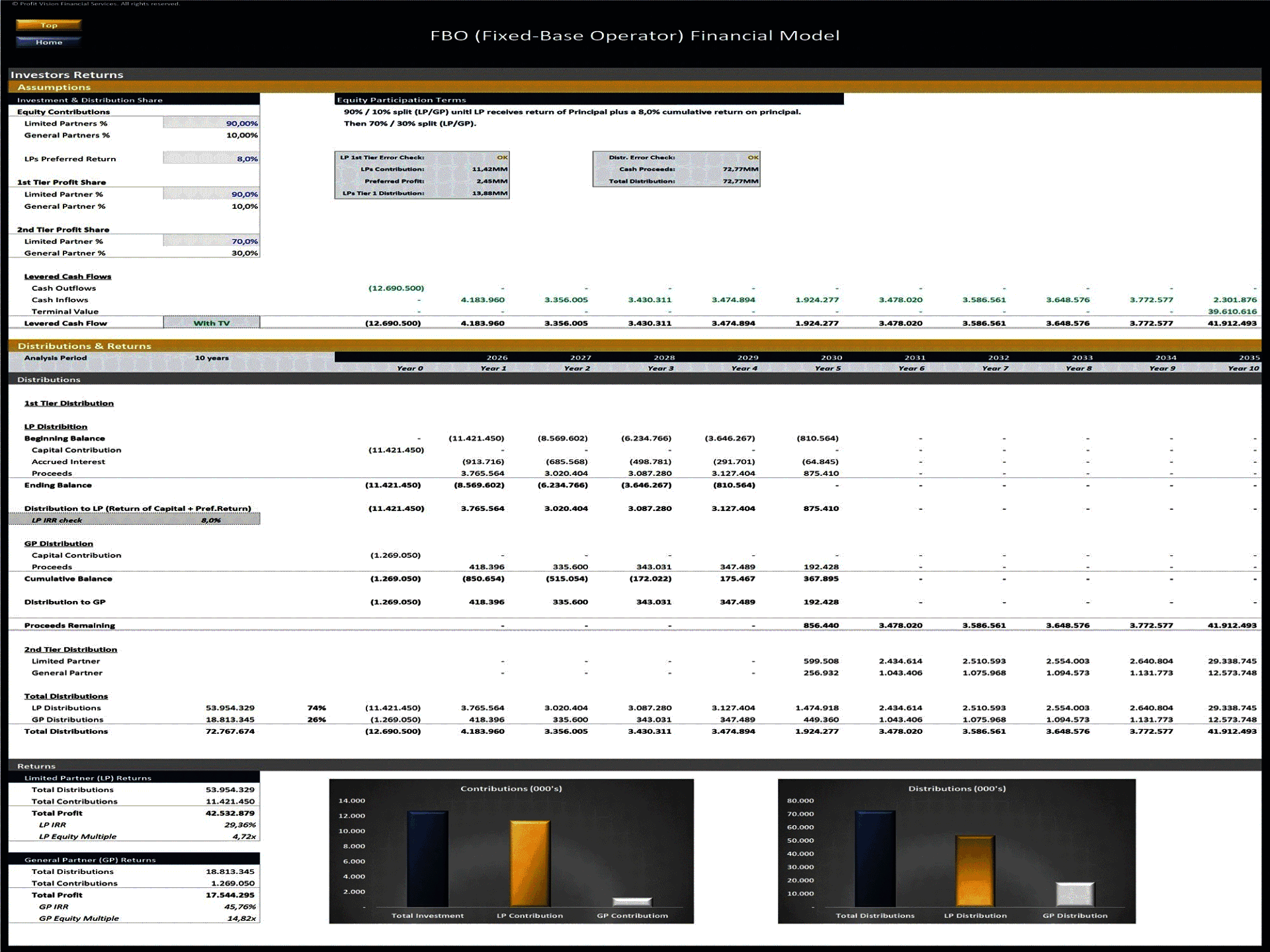1270x952 pixels.
Task: Click the Top navigation button
Action: [x=48, y=25]
